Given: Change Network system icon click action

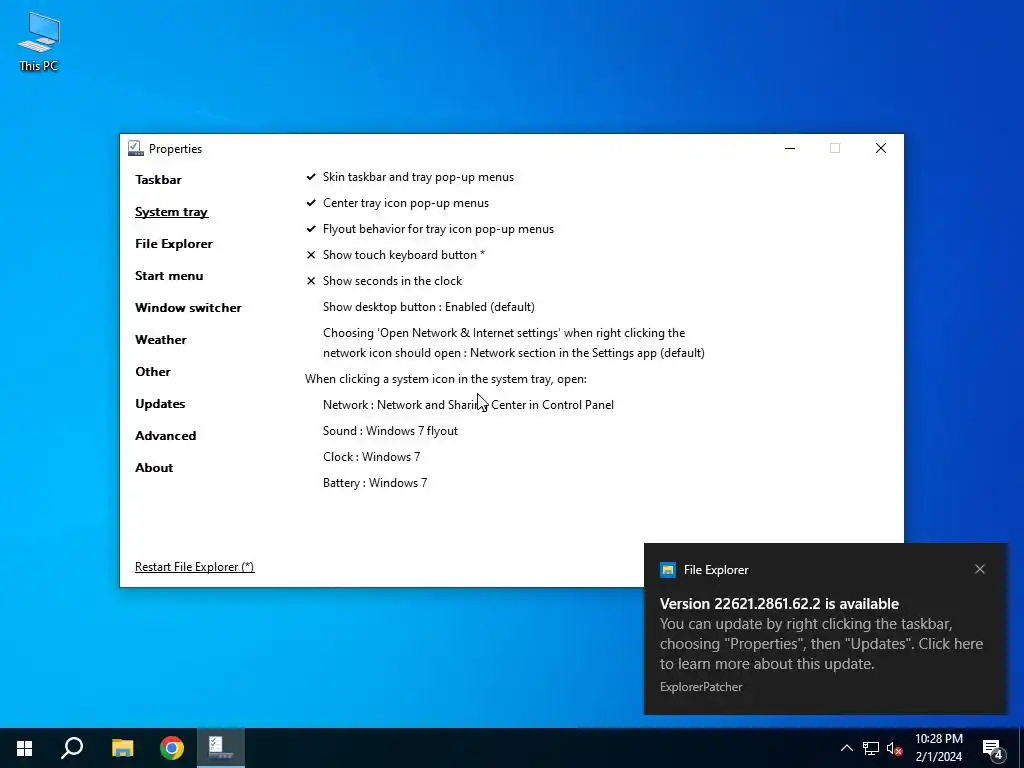Looking at the screenshot, I should pos(468,405).
